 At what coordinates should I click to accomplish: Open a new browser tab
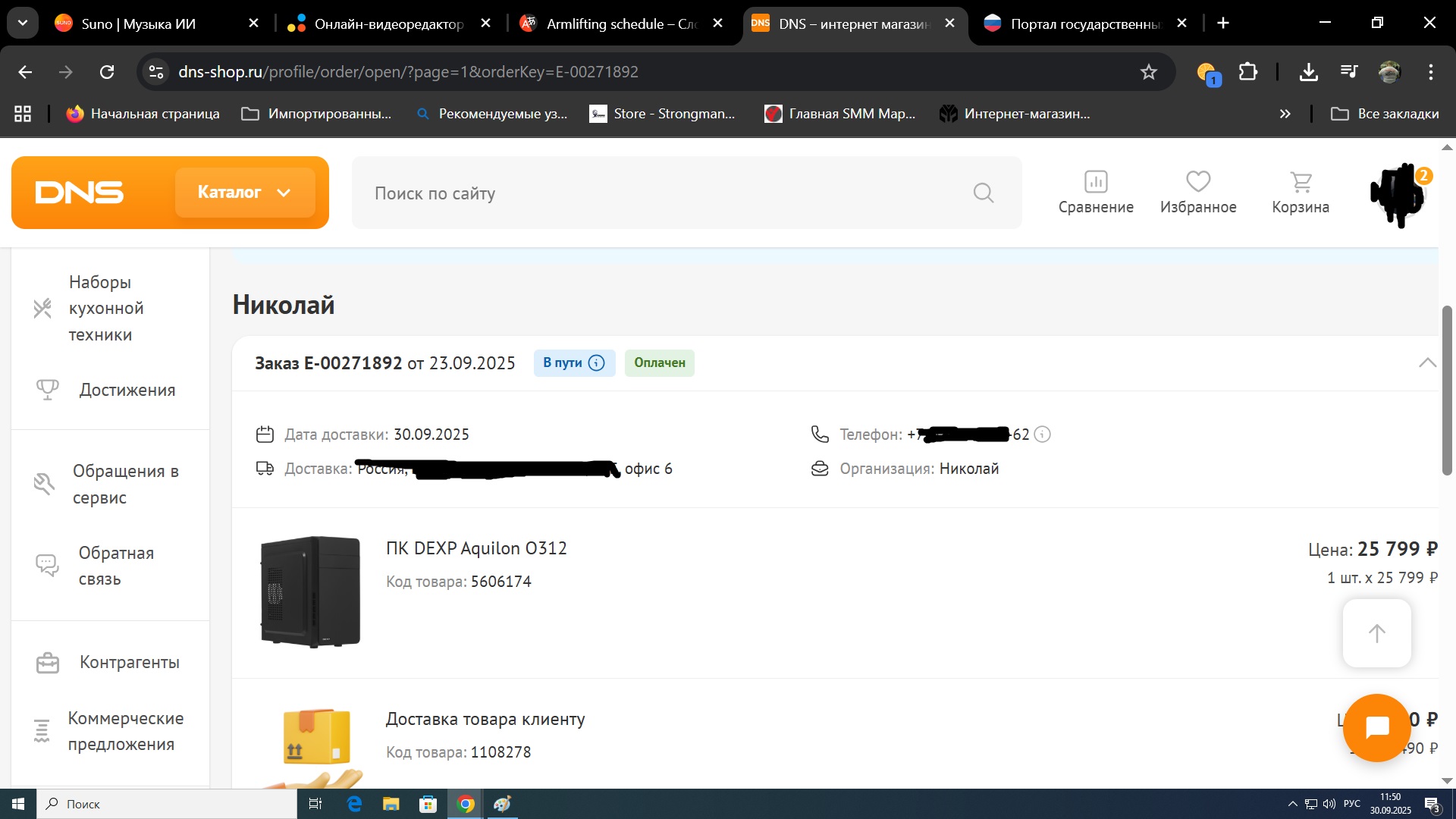pyautogui.click(x=1223, y=24)
